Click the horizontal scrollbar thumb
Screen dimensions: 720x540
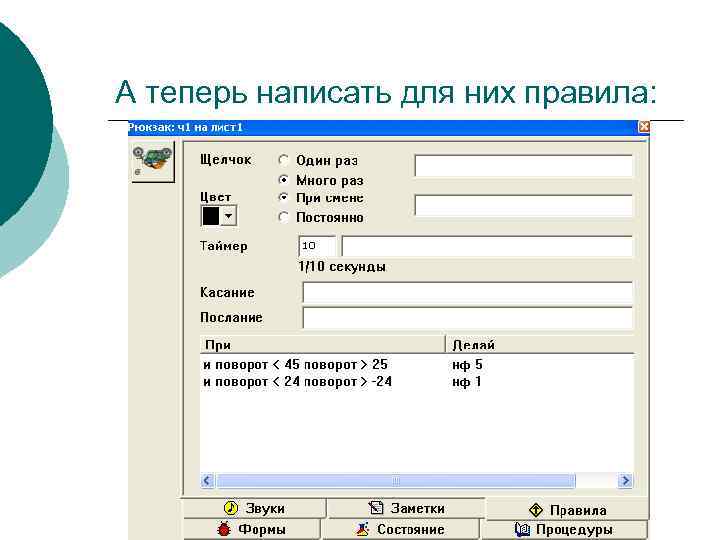(x=395, y=481)
